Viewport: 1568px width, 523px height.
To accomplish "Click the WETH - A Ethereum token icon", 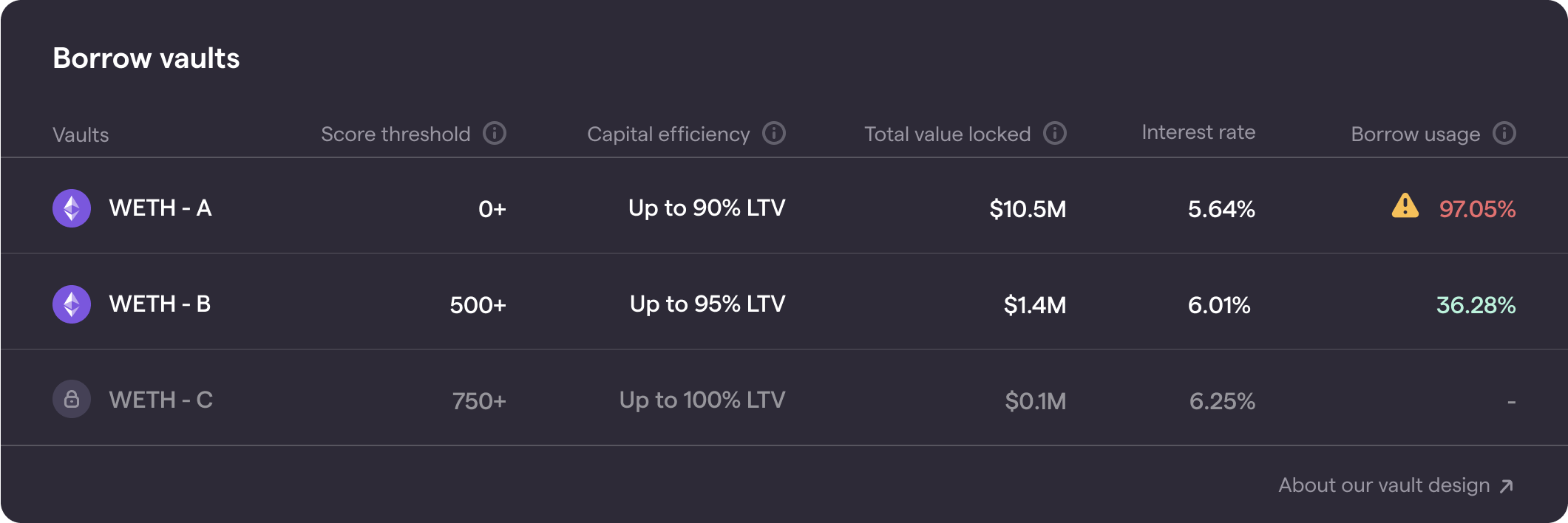I will 72,208.
